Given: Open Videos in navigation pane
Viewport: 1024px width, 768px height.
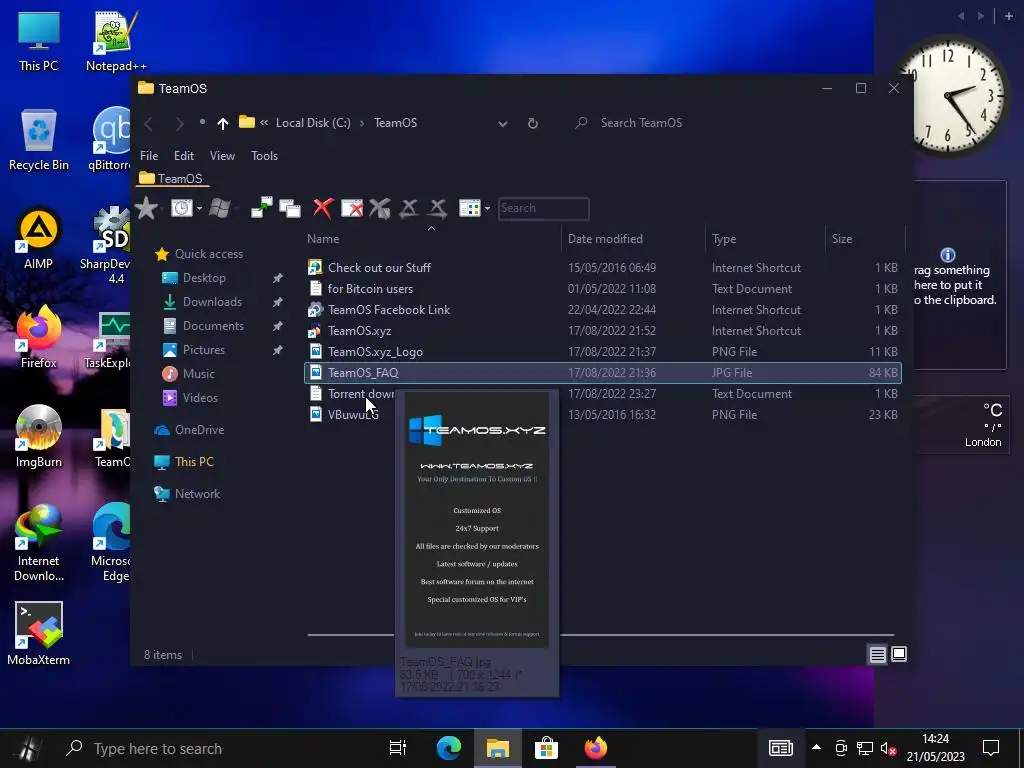Looking at the screenshot, I should coord(190,398).
